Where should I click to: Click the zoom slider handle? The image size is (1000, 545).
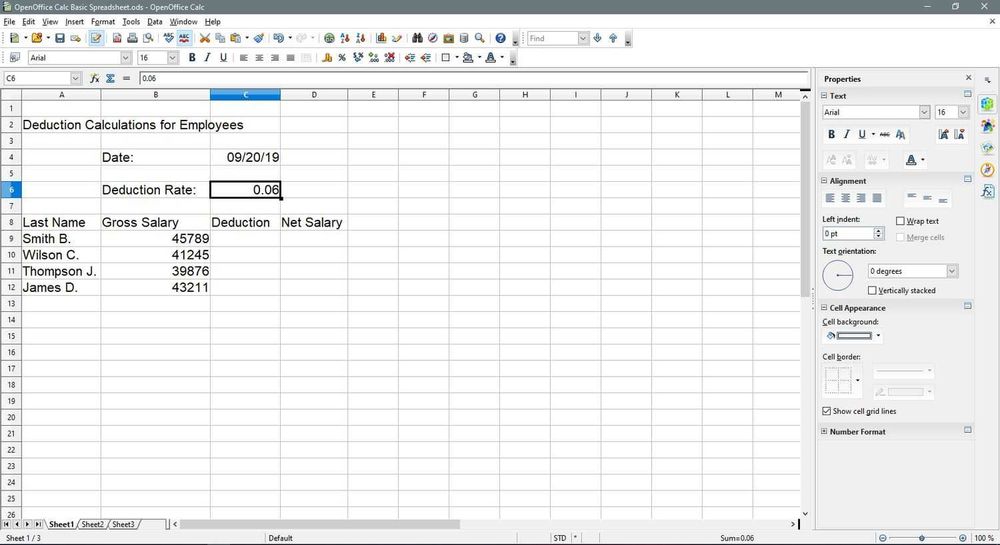pyautogui.click(x=922, y=538)
